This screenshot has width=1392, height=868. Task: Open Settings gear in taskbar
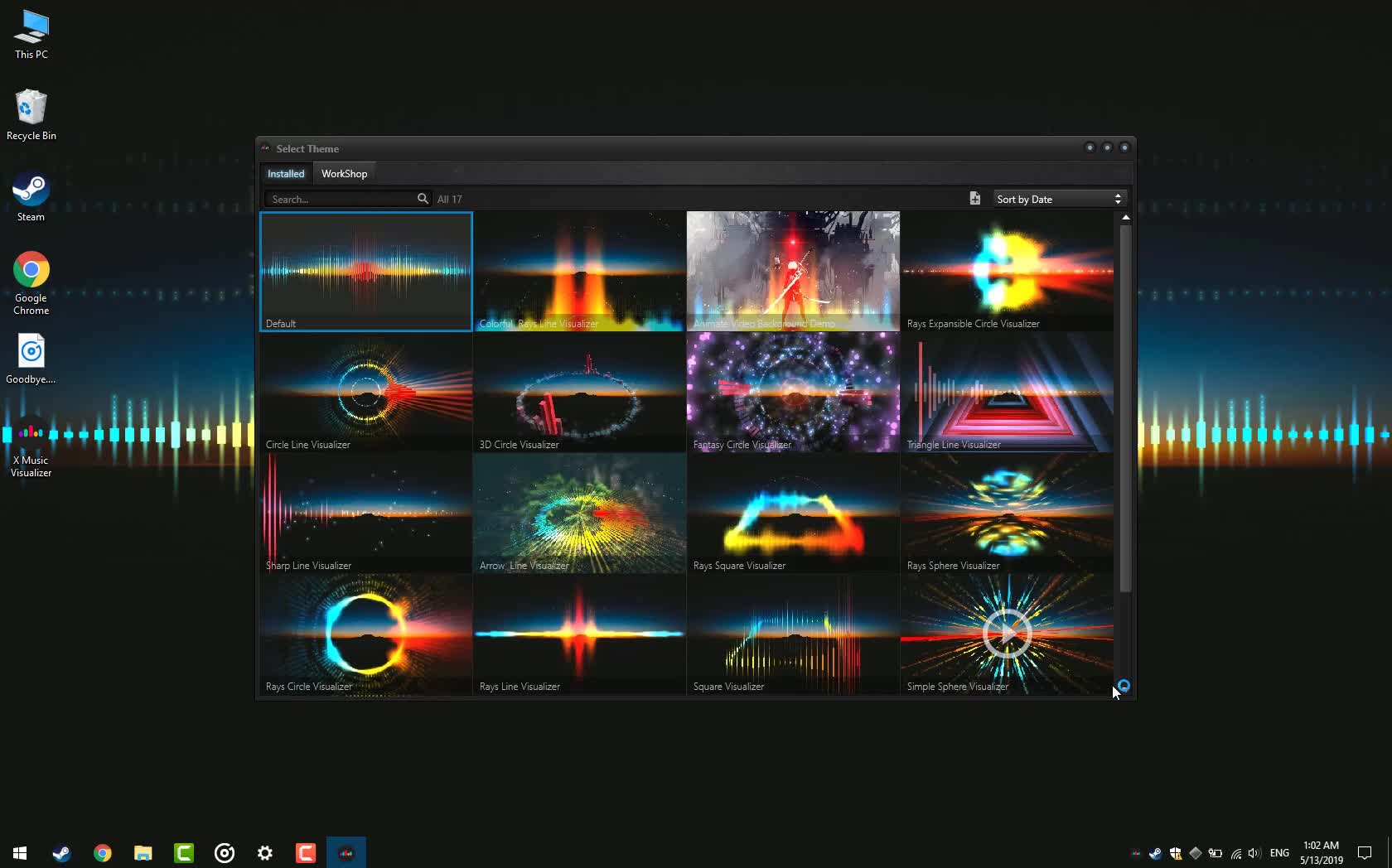[x=265, y=852]
